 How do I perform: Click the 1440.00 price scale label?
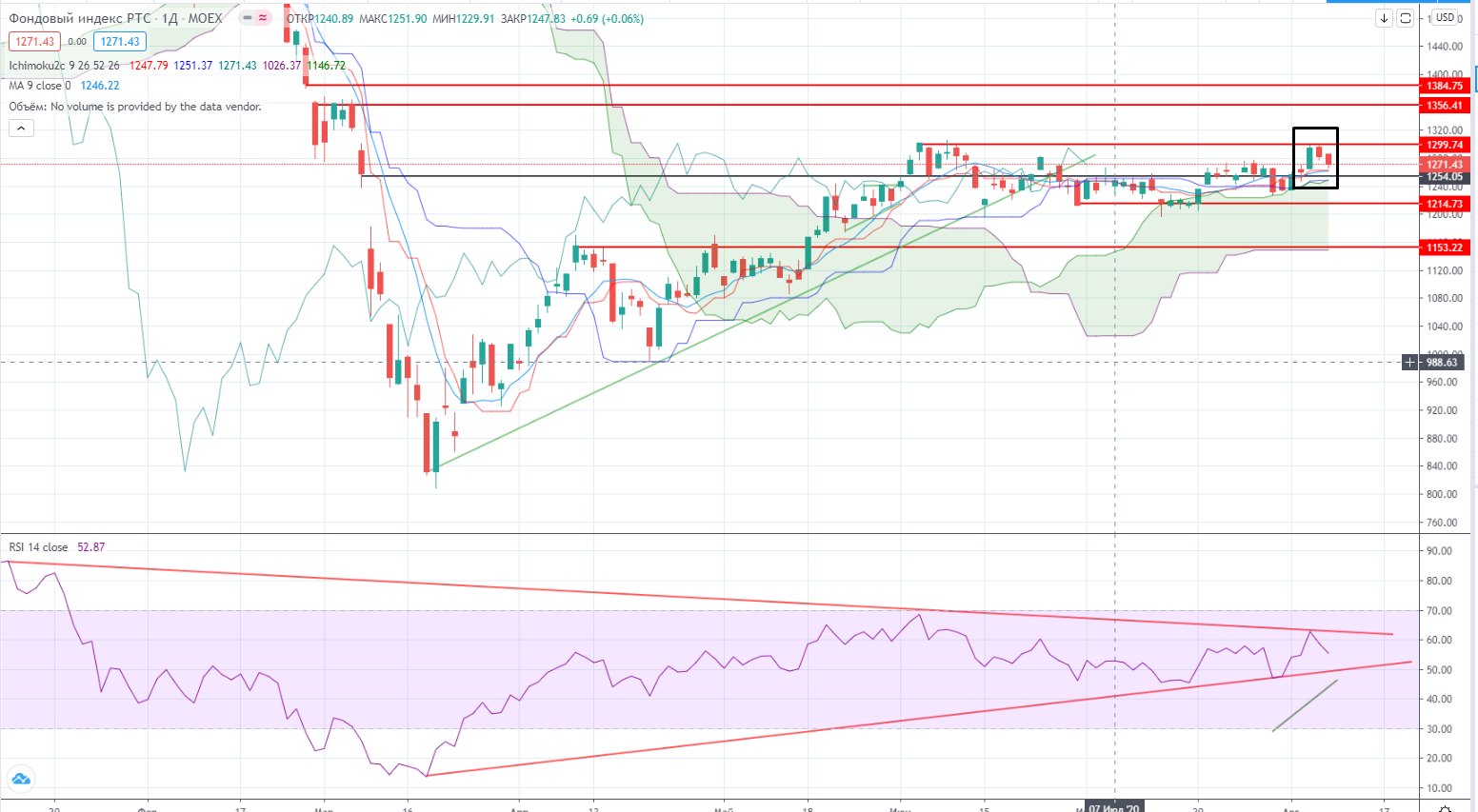(1444, 47)
